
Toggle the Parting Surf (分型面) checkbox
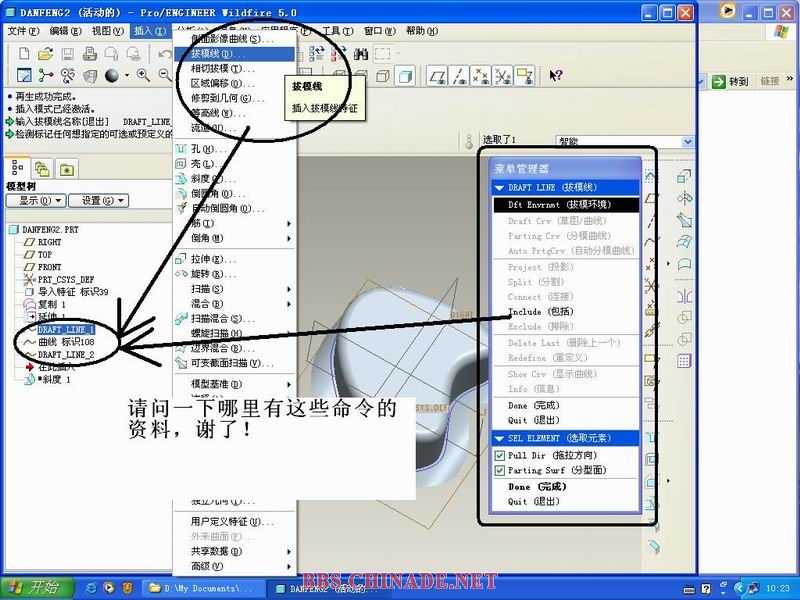pyautogui.click(x=499, y=470)
